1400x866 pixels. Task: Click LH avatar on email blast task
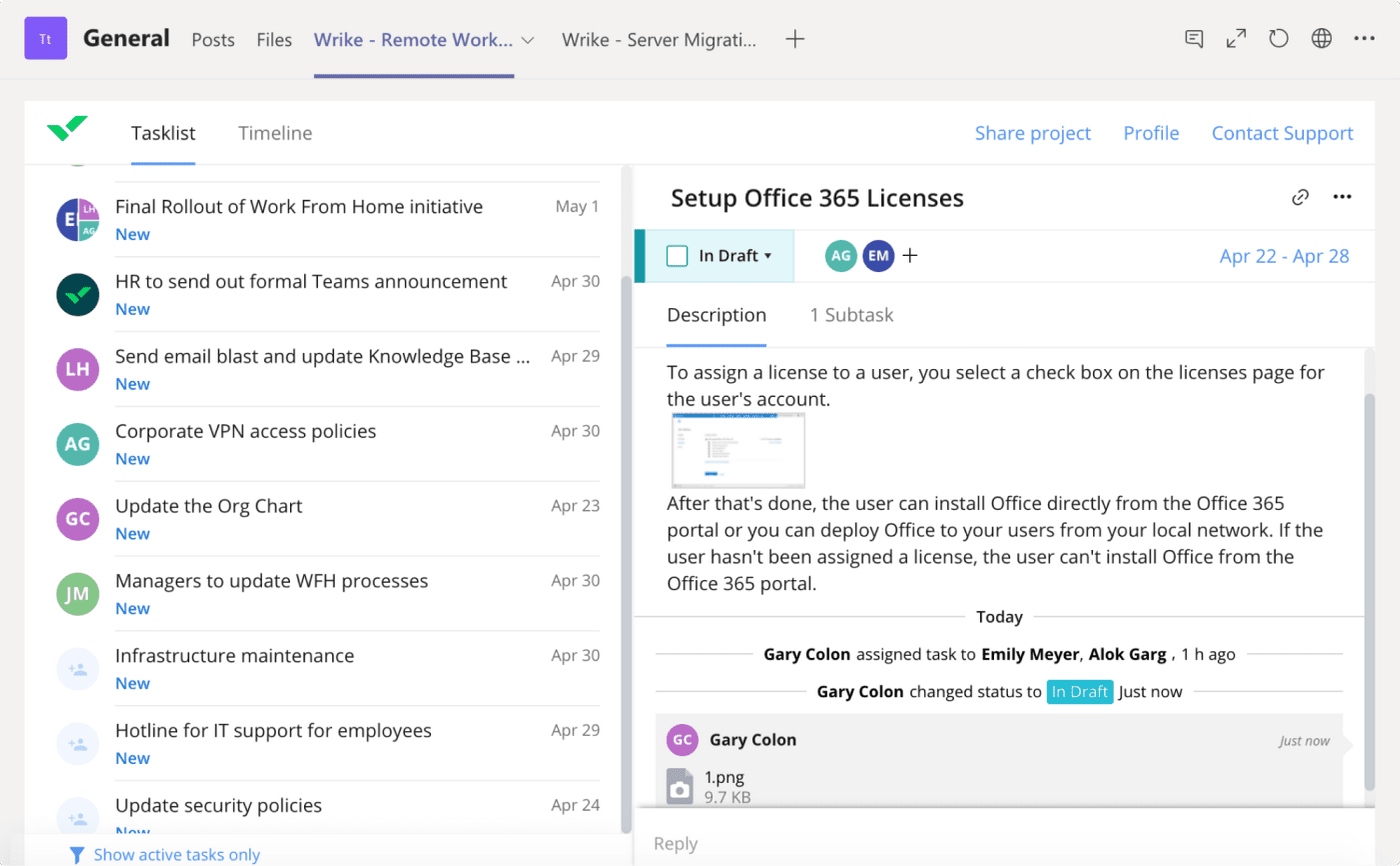pyautogui.click(x=78, y=370)
